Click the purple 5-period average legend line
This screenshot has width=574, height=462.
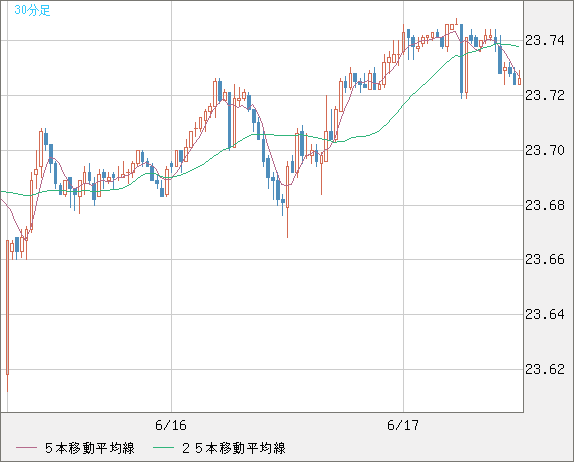point(26,448)
